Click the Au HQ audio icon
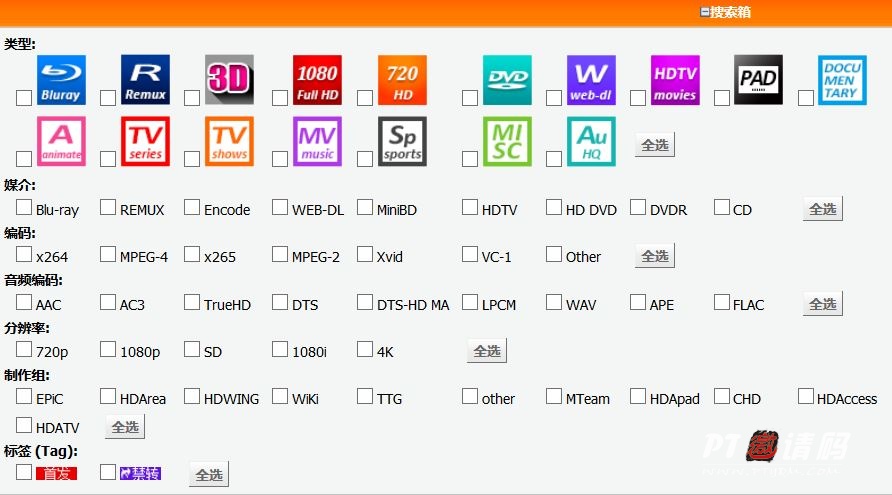This screenshot has width=892, height=495. [591, 141]
